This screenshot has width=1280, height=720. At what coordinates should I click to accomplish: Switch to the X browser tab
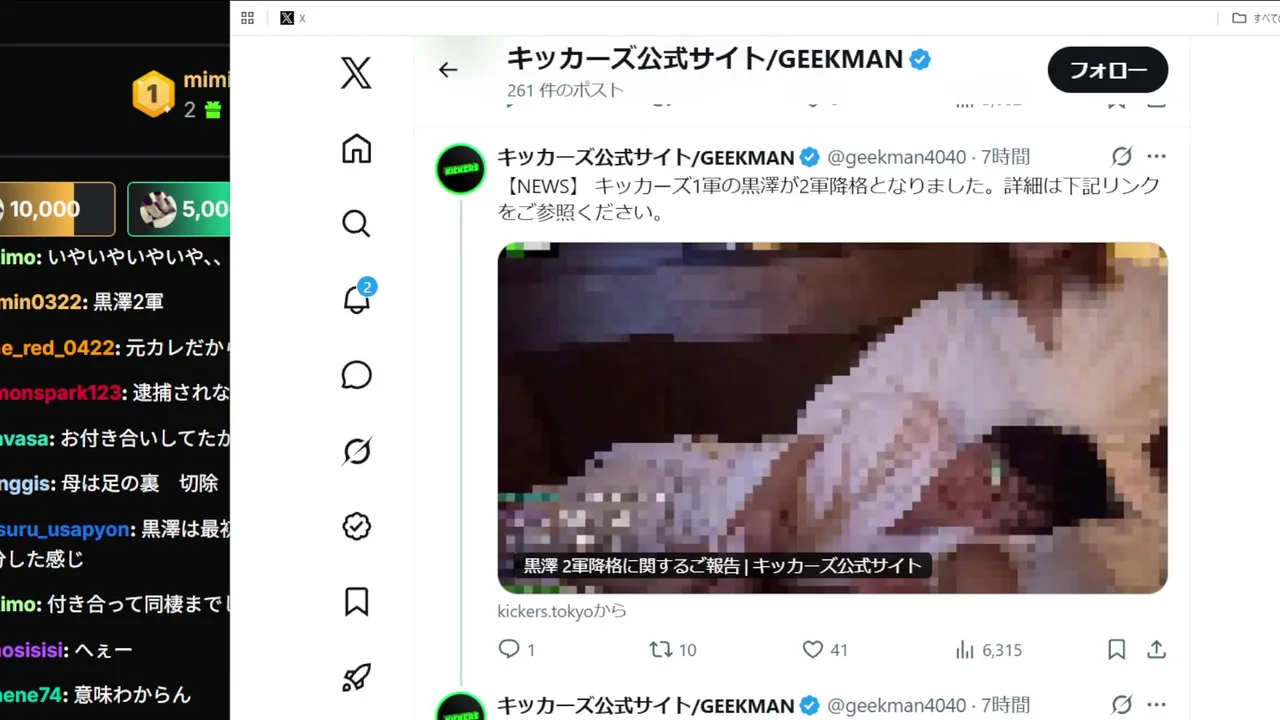[293, 18]
